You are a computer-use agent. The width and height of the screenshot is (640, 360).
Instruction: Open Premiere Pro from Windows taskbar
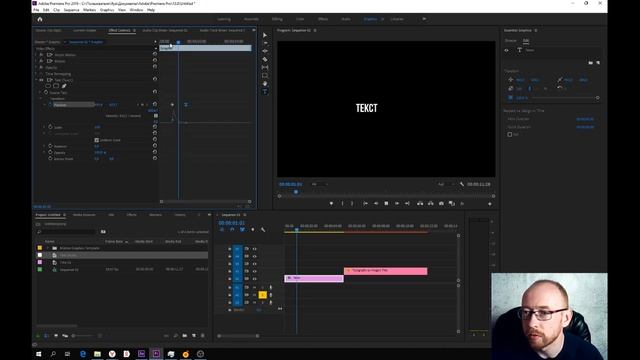(x=156, y=353)
